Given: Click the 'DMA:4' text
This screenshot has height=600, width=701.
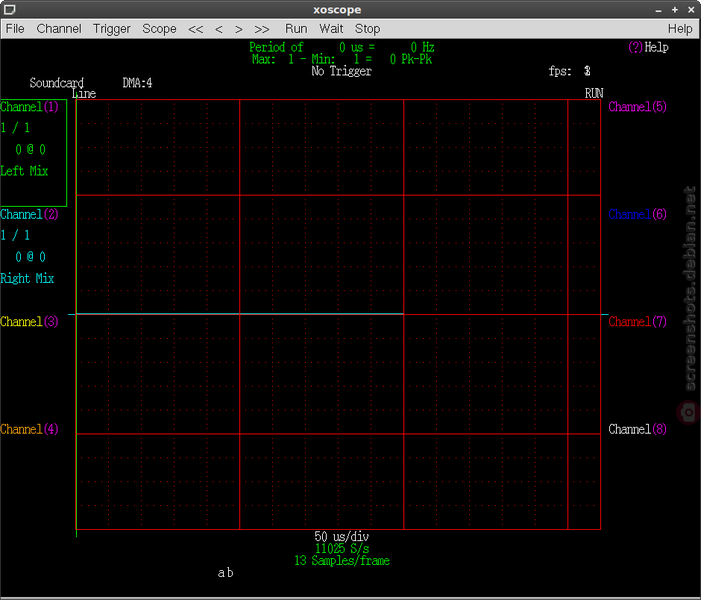Looking at the screenshot, I should click(137, 83).
